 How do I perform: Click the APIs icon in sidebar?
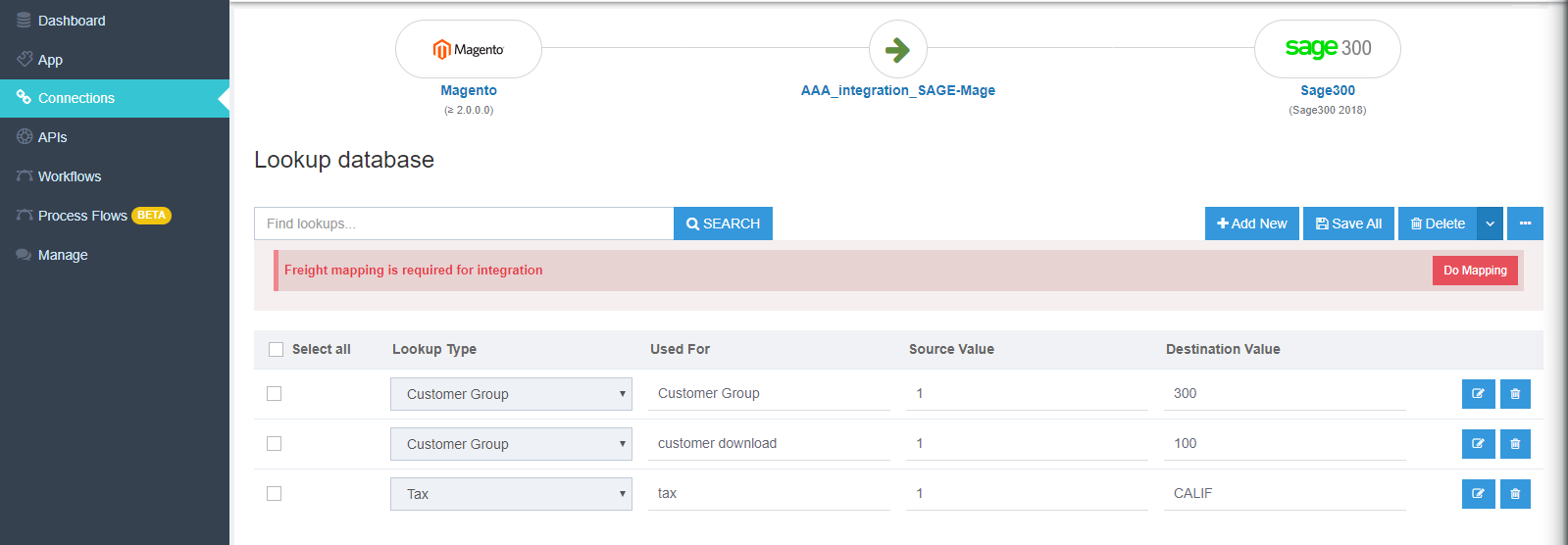point(25,136)
